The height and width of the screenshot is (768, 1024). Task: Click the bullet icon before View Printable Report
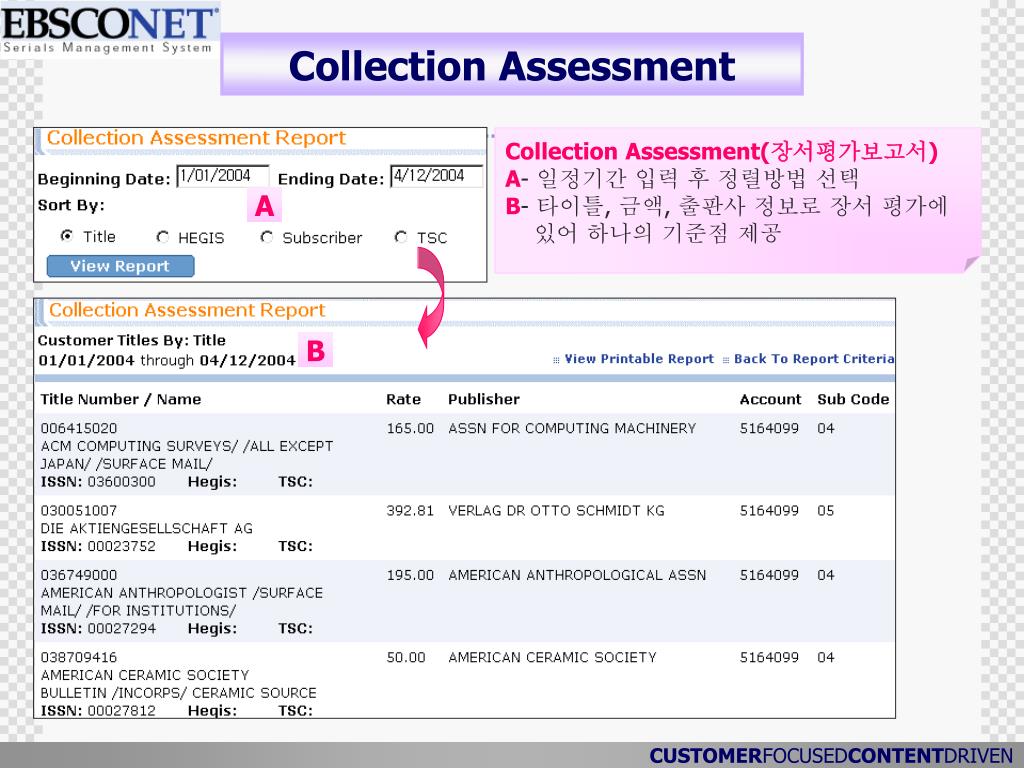pyautogui.click(x=556, y=360)
